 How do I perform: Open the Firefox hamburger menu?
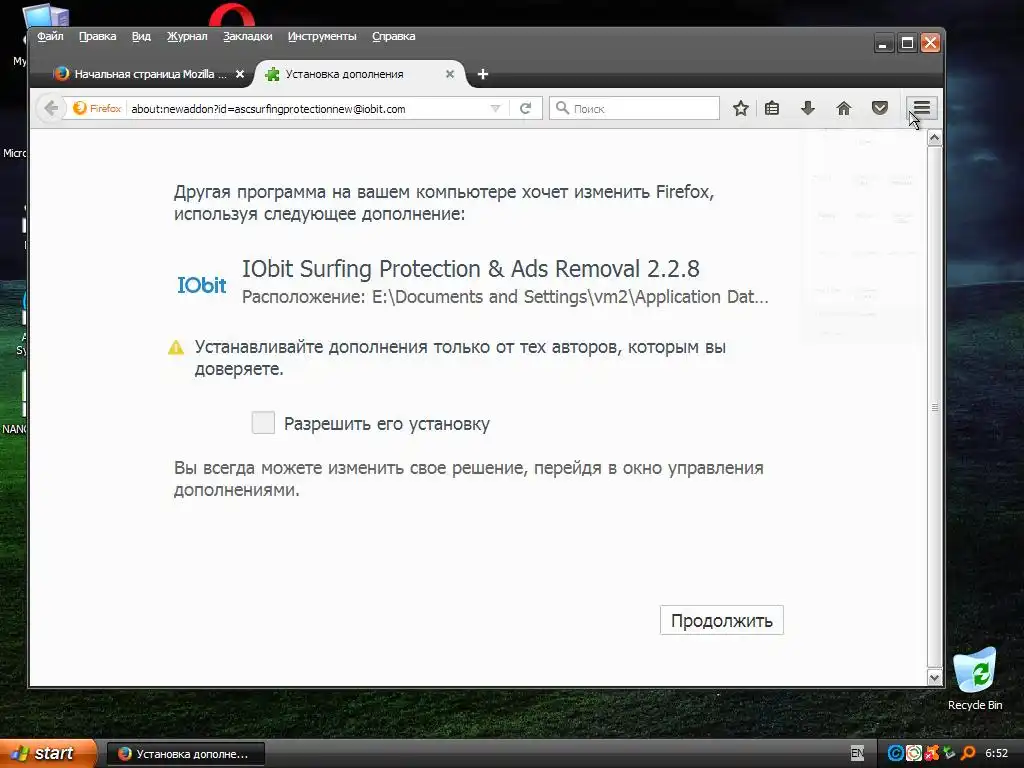point(921,108)
